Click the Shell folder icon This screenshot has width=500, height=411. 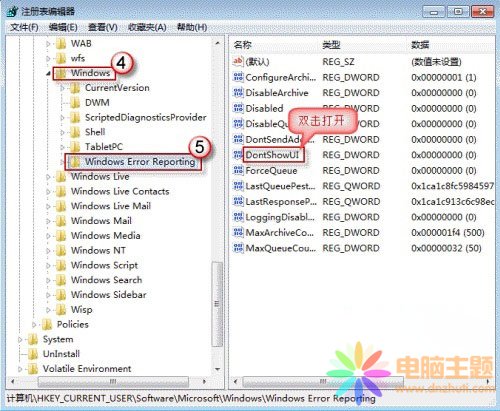pos(75,132)
